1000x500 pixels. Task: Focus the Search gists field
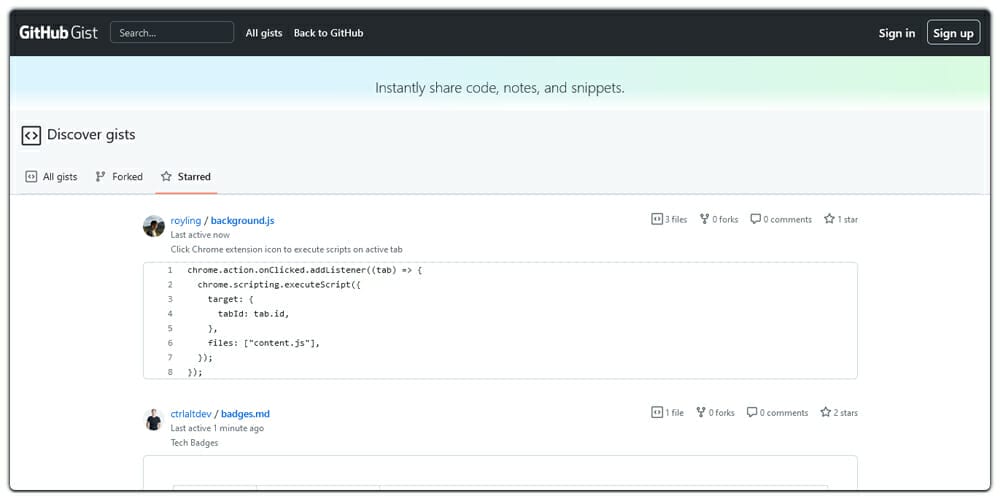pos(172,33)
